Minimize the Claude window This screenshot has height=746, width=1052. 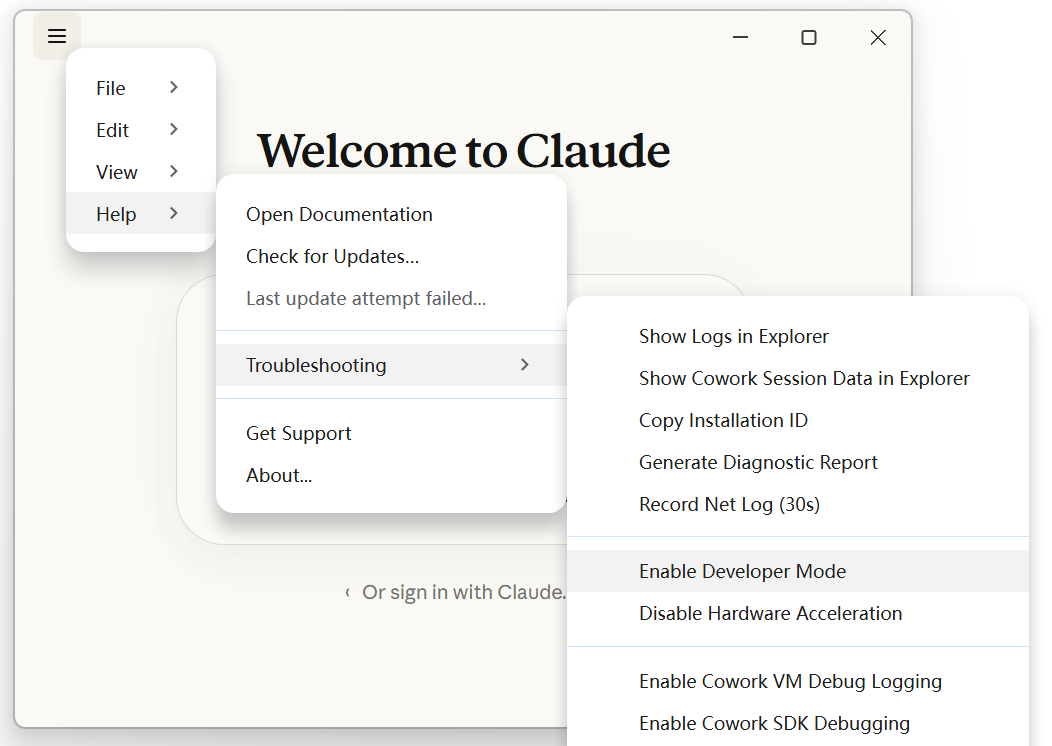[x=740, y=38]
